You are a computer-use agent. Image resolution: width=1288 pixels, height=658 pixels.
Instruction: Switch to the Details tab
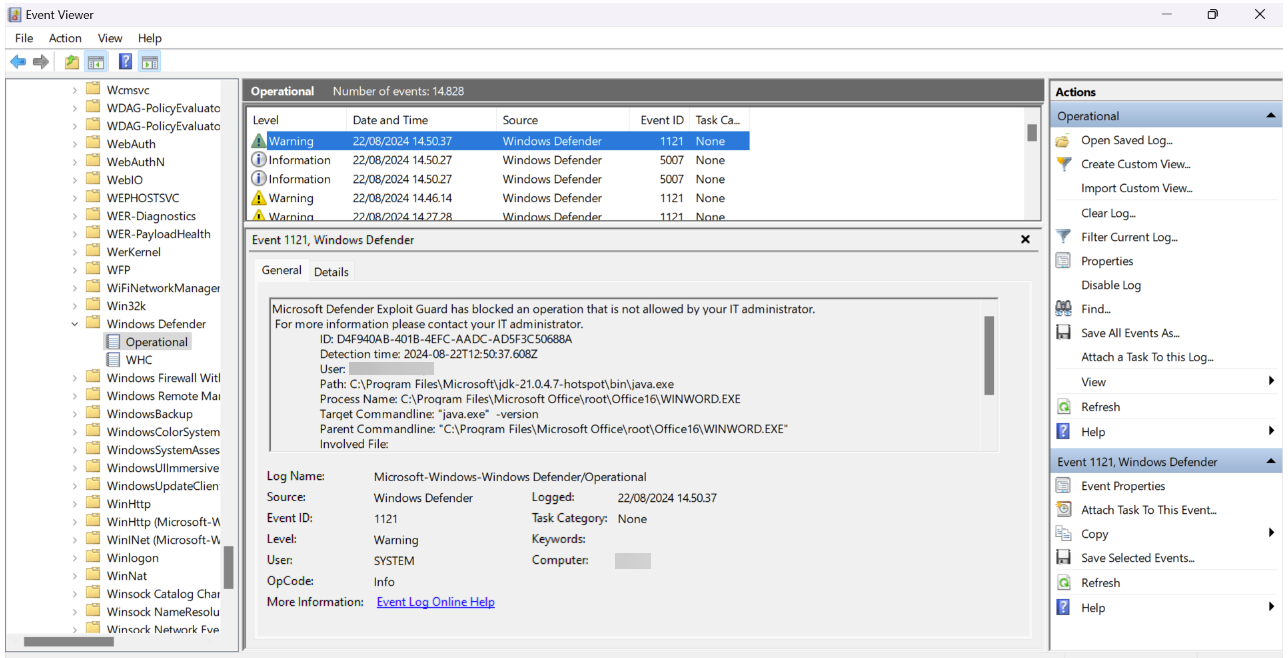(x=331, y=272)
